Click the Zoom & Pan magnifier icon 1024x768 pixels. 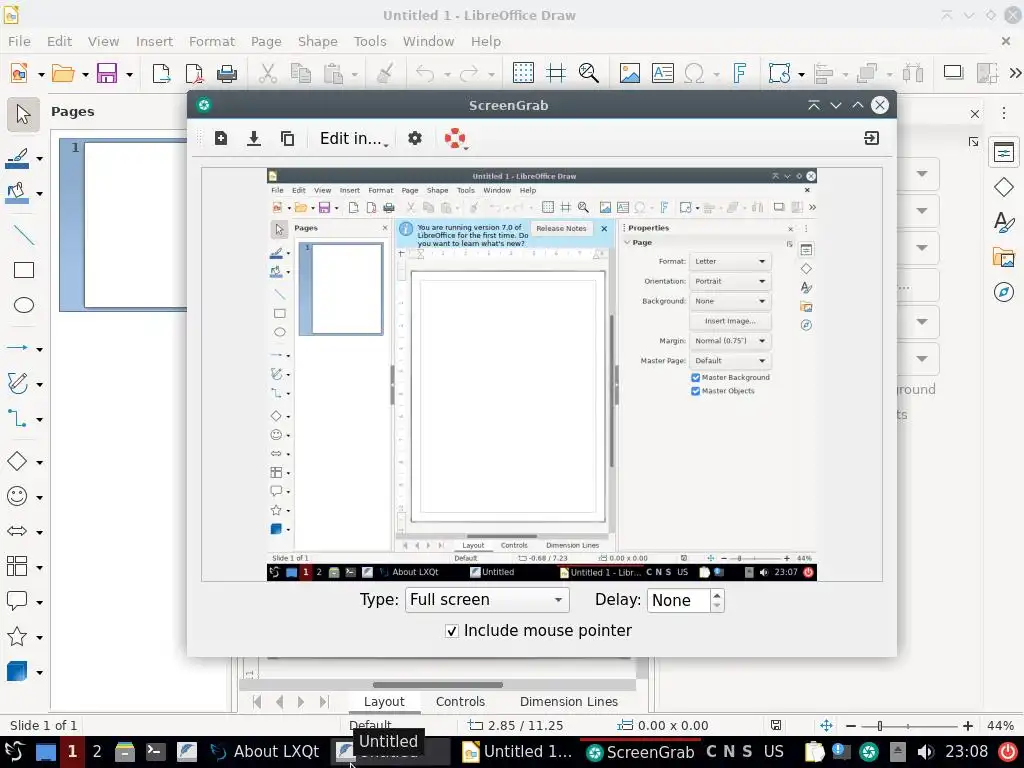click(588, 73)
